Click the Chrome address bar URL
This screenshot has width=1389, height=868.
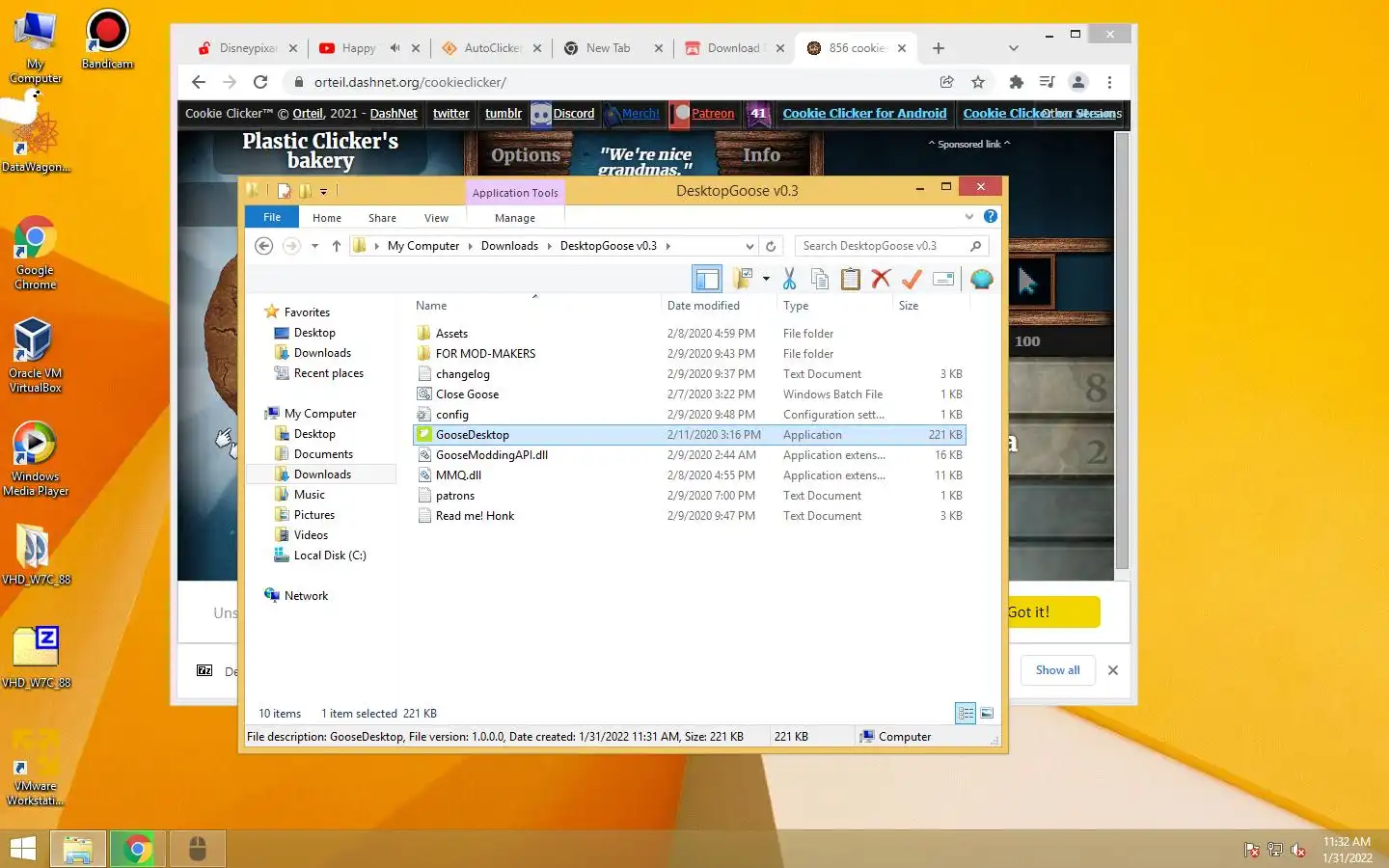410,82
